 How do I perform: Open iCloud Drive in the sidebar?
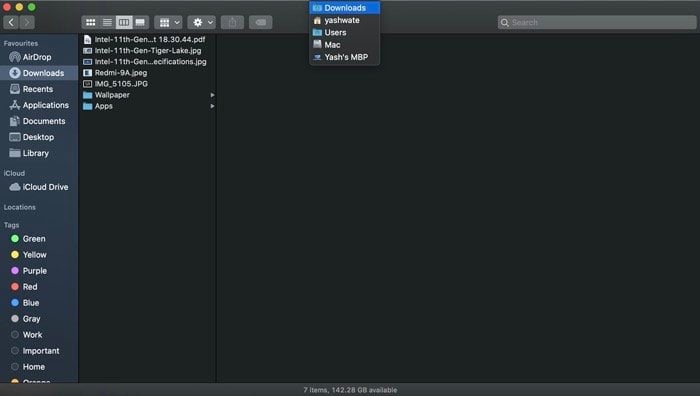[x=39, y=187]
